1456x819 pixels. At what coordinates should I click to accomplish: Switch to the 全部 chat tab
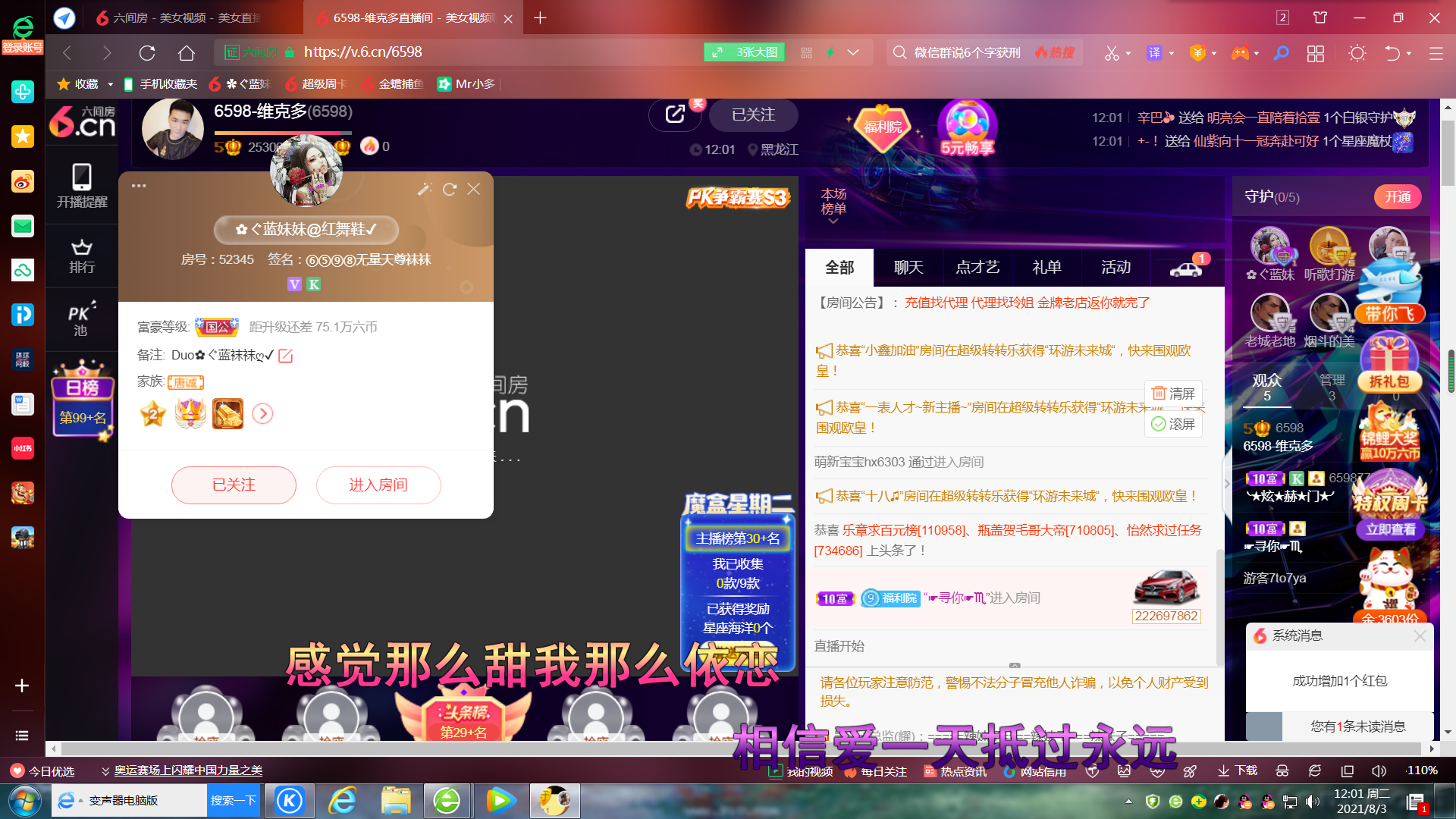(839, 268)
